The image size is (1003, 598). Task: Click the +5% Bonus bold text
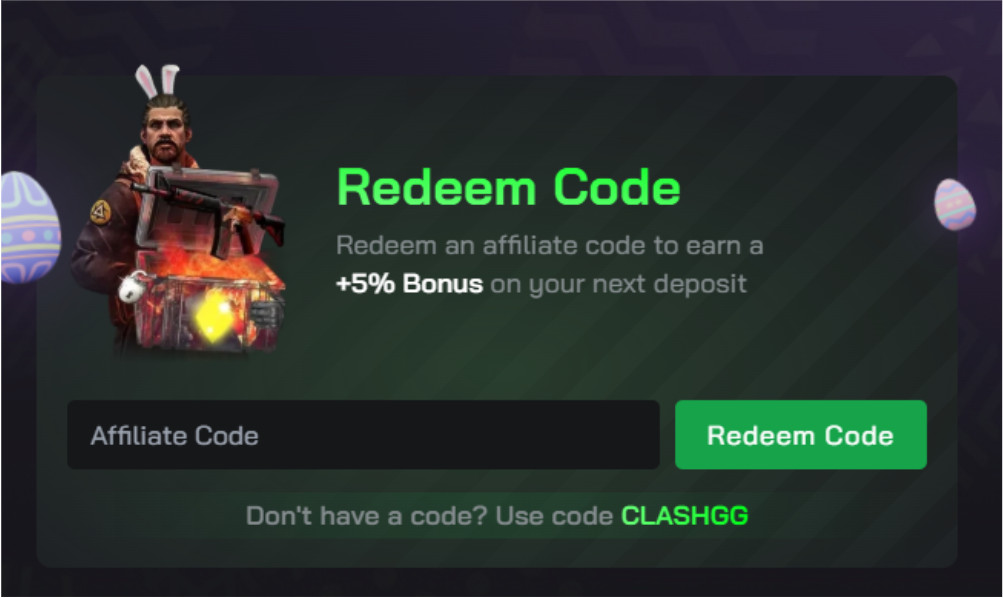(409, 284)
